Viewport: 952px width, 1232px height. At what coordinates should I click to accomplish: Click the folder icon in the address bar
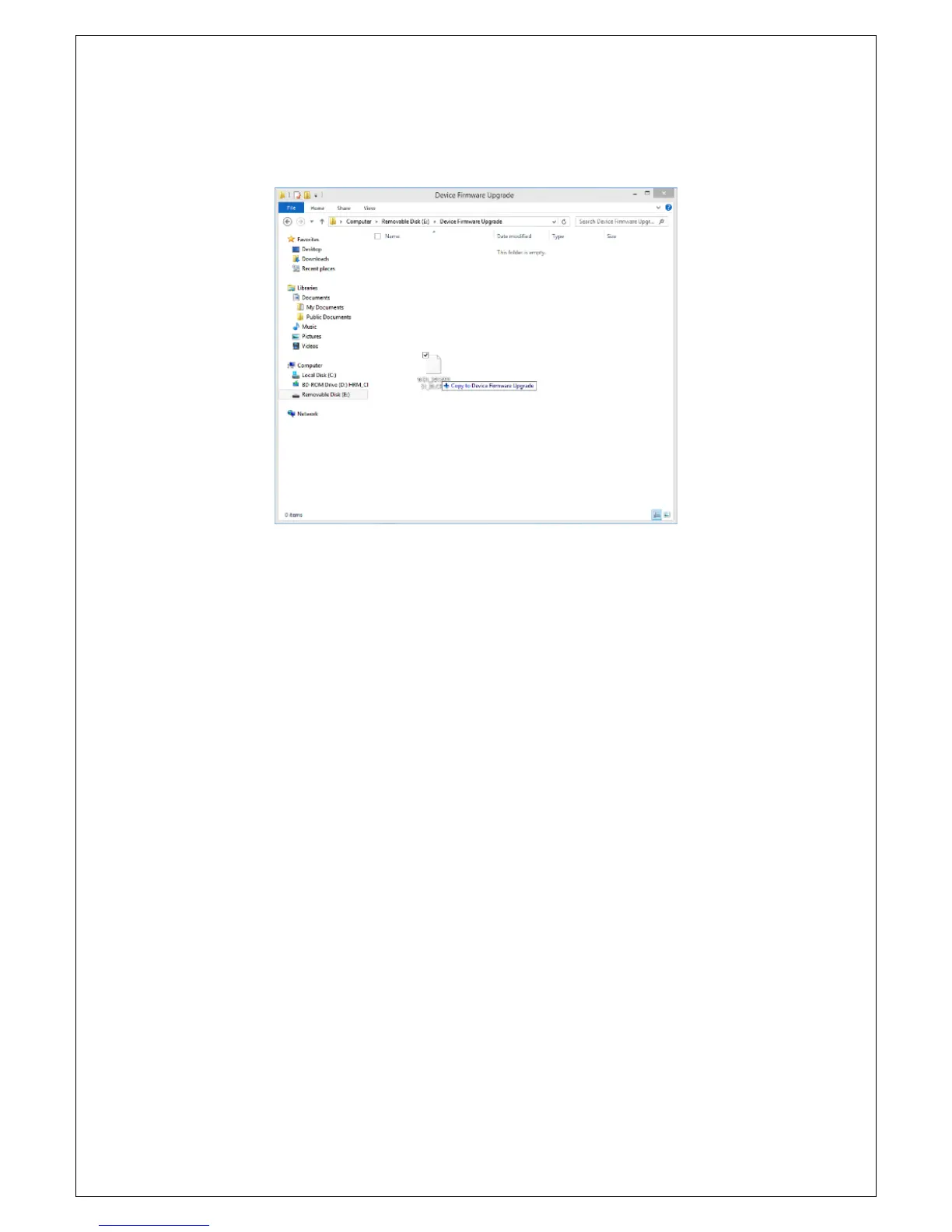click(333, 222)
